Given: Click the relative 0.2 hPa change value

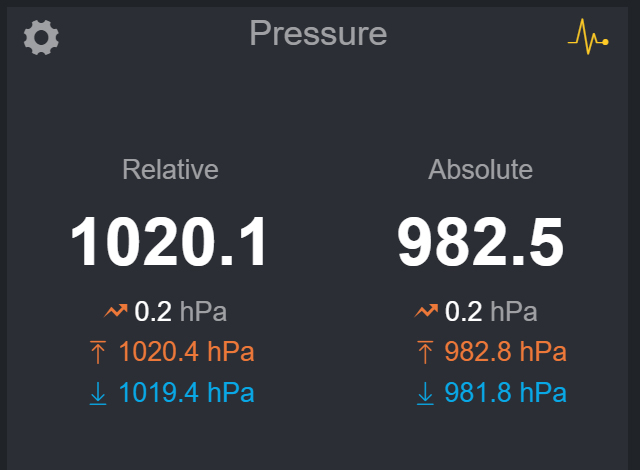Looking at the screenshot, I should click(x=180, y=311).
